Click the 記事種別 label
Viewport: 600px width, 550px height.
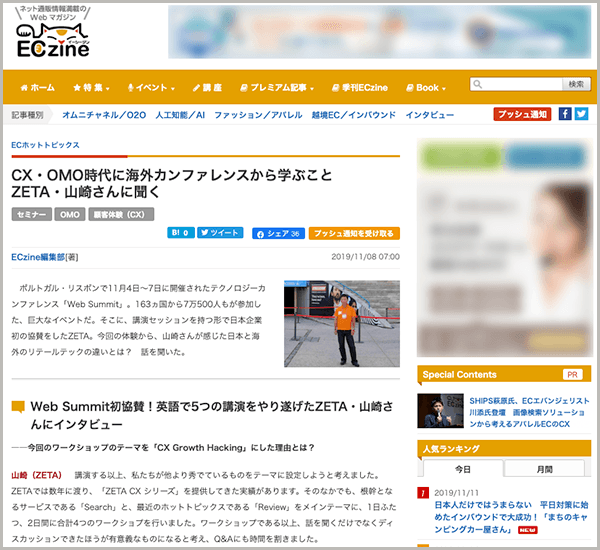[27, 115]
